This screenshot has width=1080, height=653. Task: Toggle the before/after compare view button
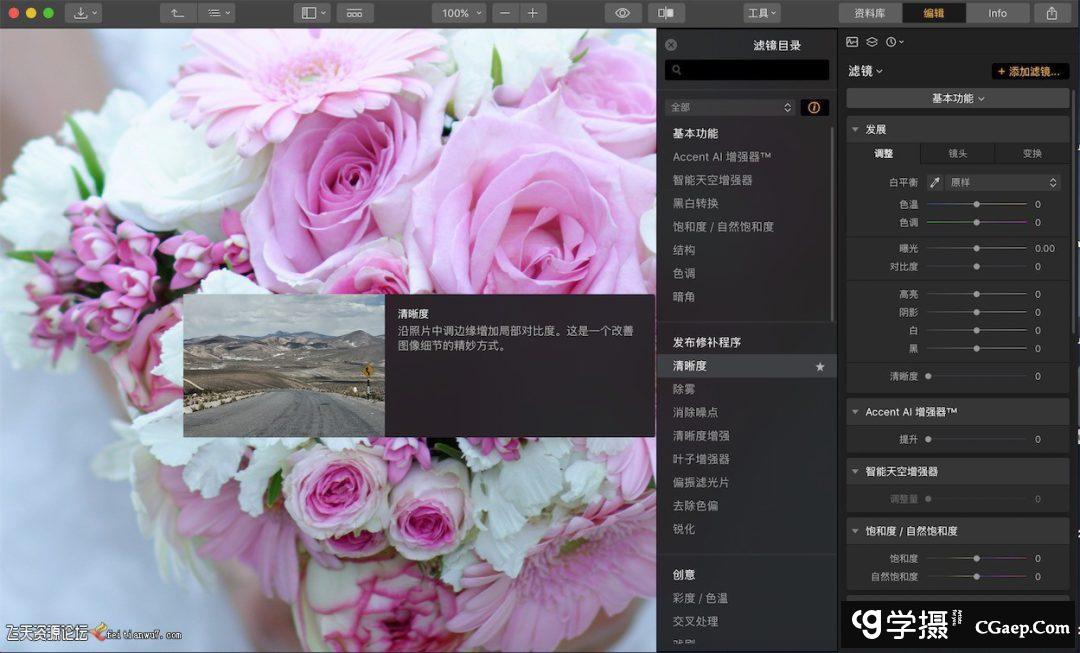[665, 13]
